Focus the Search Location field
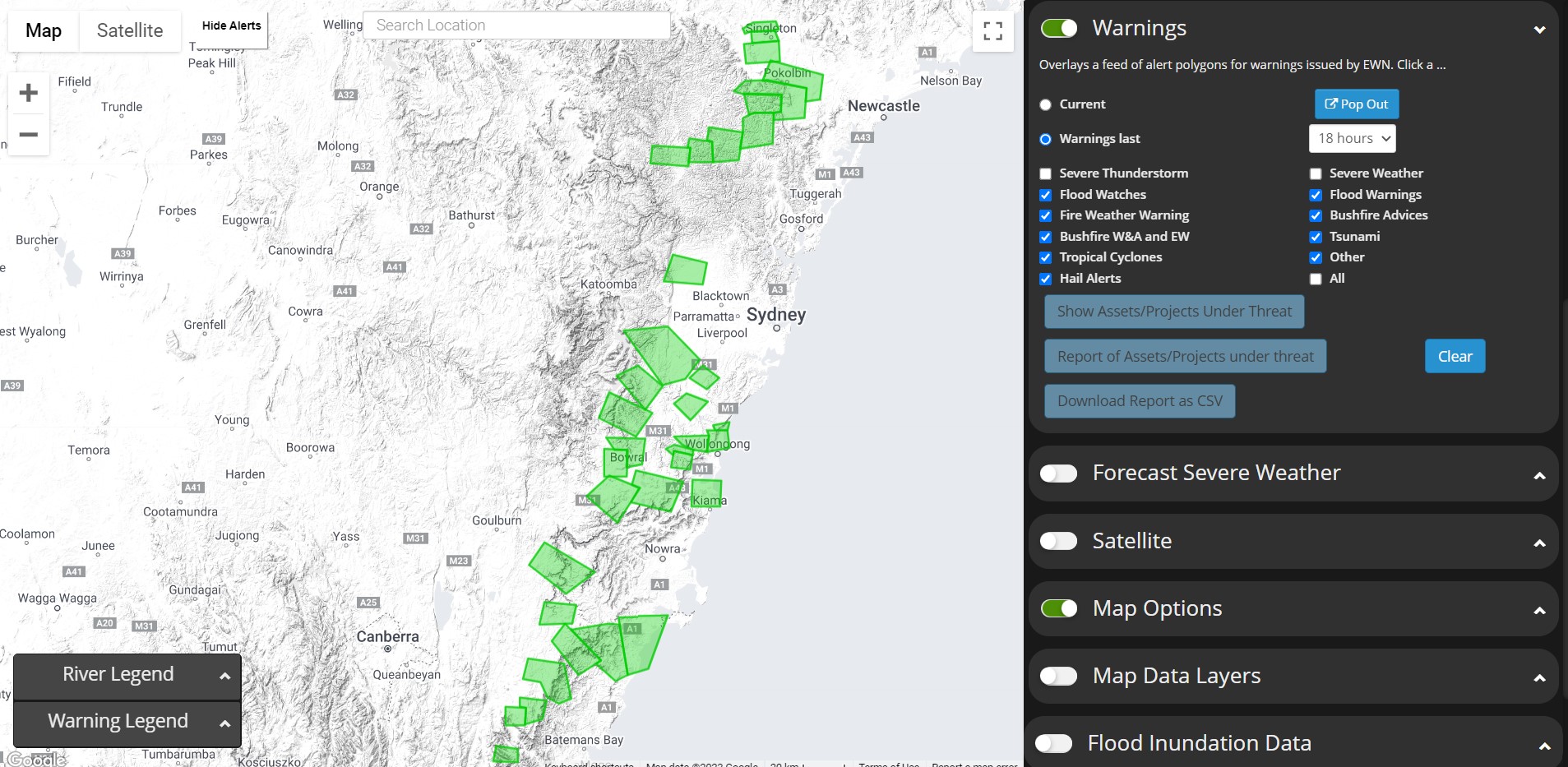1568x767 pixels. point(516,25)
